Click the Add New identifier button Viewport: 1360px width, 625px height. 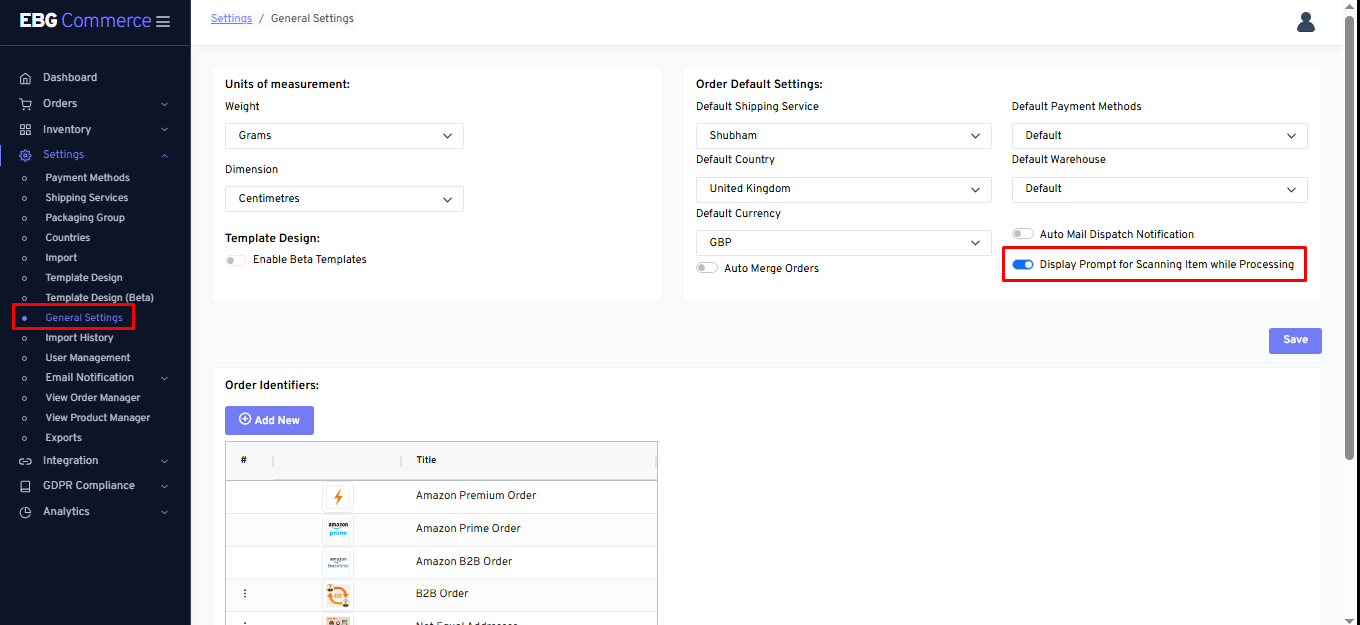269,420
